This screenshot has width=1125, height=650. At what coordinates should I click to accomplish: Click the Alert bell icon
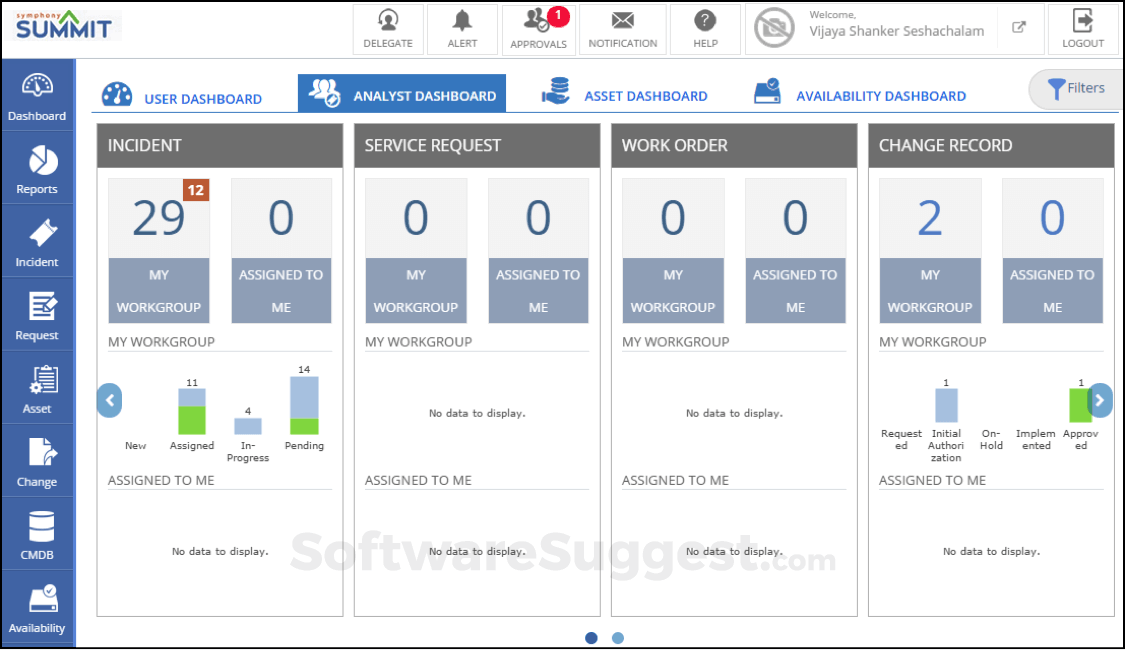point(462,29)
